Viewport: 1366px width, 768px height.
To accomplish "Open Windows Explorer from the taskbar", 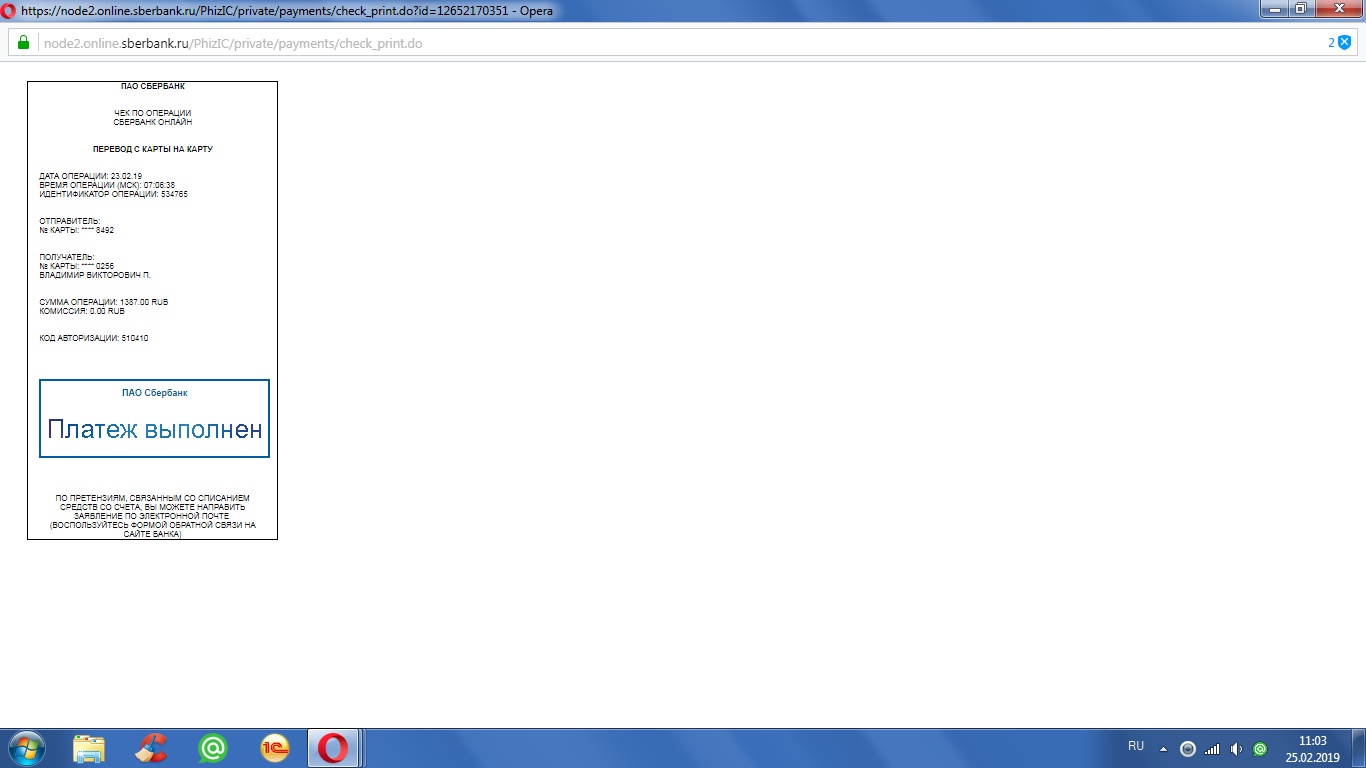I will pyautogui.click(x=89, y=748).
